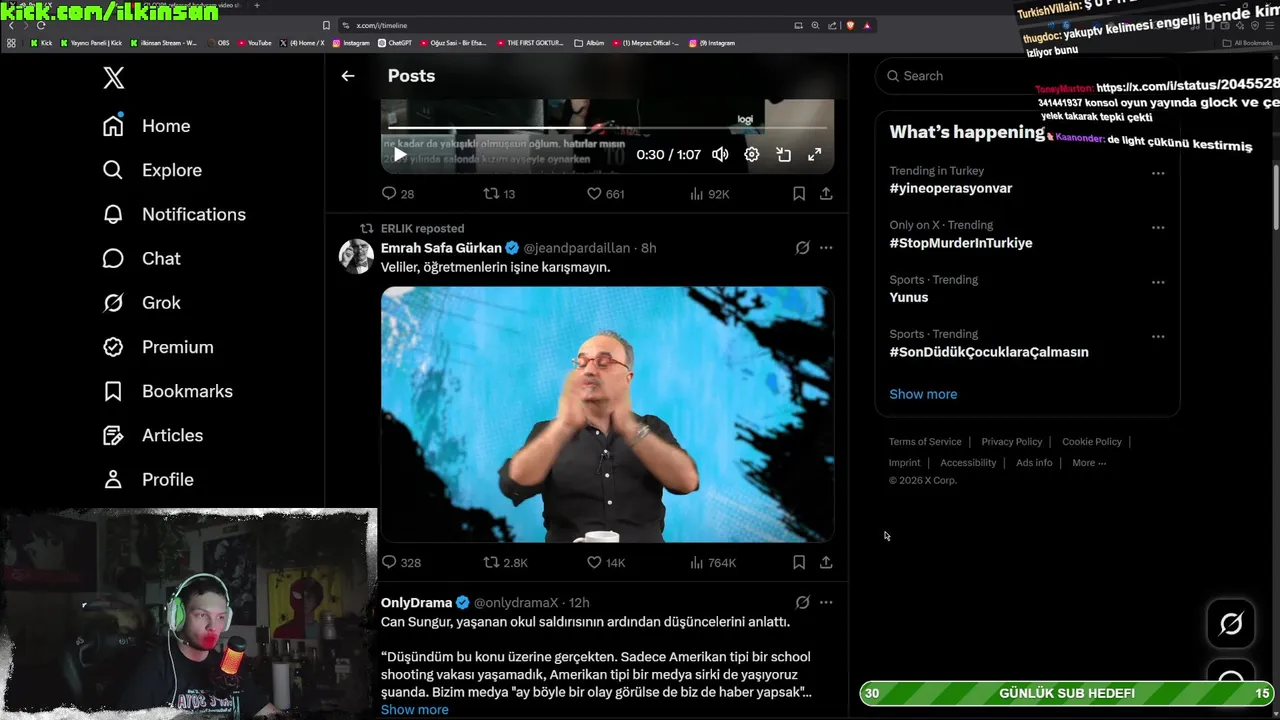The height and width of the screenshot is (720, 1280).
Task: Click the back arrow beside Posts
Action: pos(348,76)
